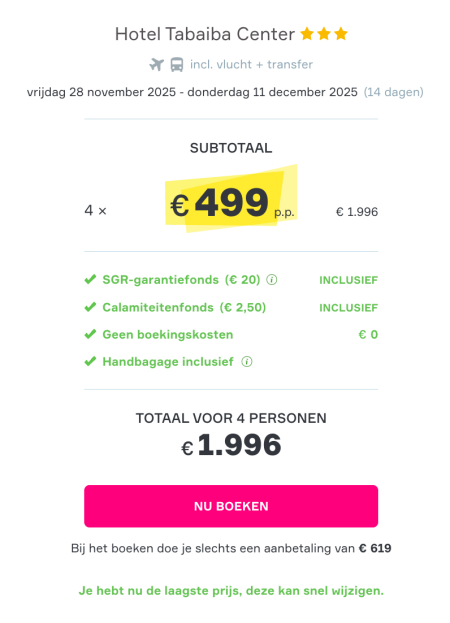The width and height of the screenshot is (450, 623).
Task: Open info icon next to SGR-garantiefonds
Action: [272, 280]
